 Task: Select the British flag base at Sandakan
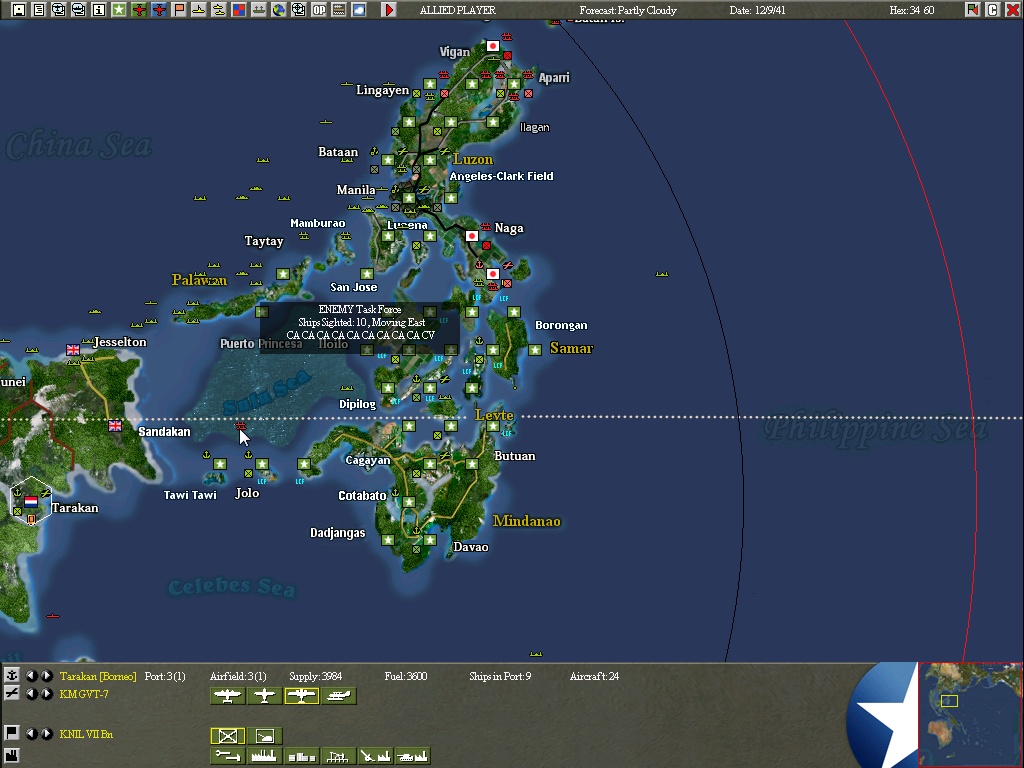click(x=115, y=426)
